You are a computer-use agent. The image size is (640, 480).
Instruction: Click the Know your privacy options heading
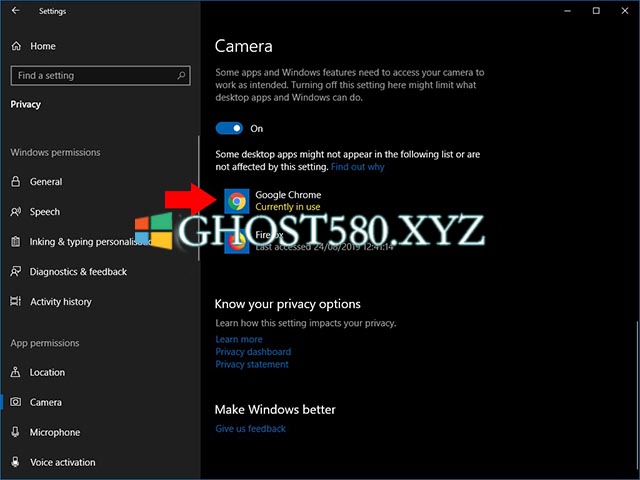(x=287, y=304)
